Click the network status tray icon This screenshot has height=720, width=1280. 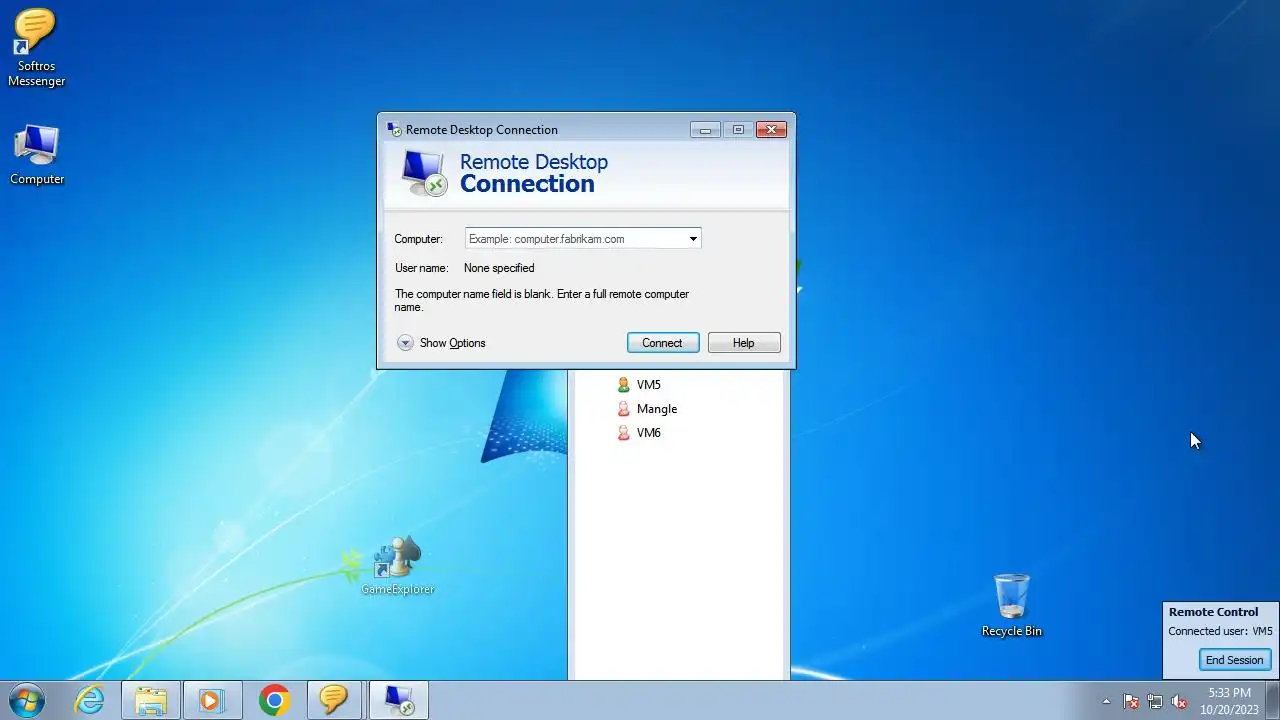click(1155, 701)
